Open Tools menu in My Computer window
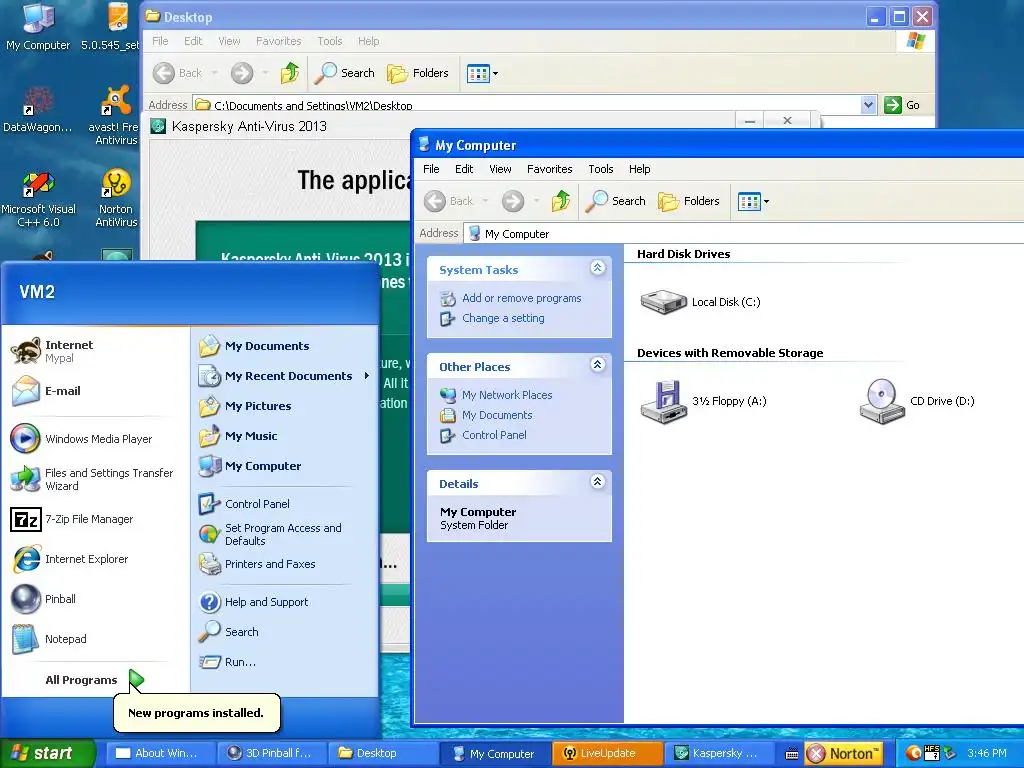 click(600, 169)
